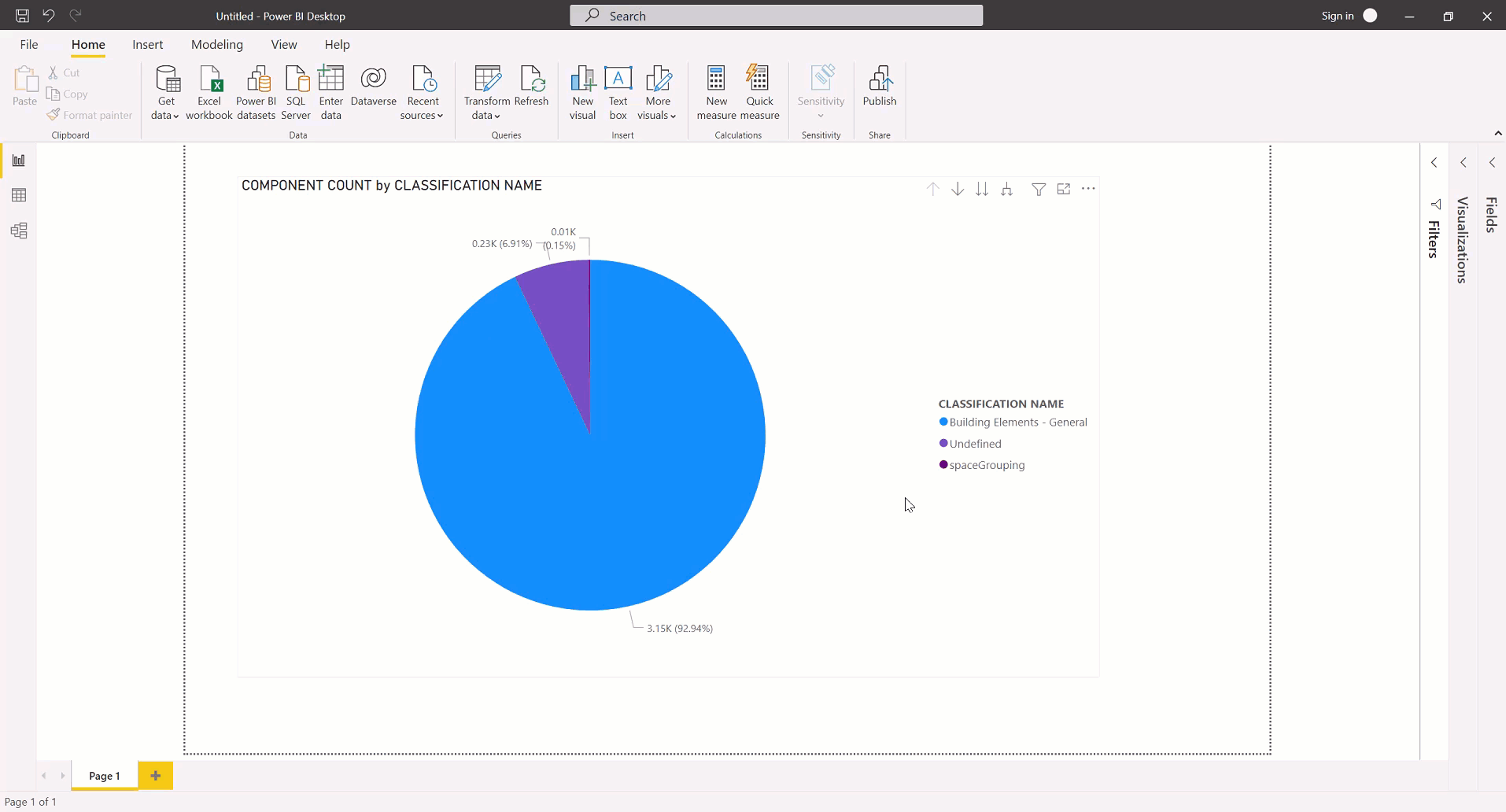Screen dimensions: 1506x812
Task: Click in the Search box
Action: (x=776, y=16)
